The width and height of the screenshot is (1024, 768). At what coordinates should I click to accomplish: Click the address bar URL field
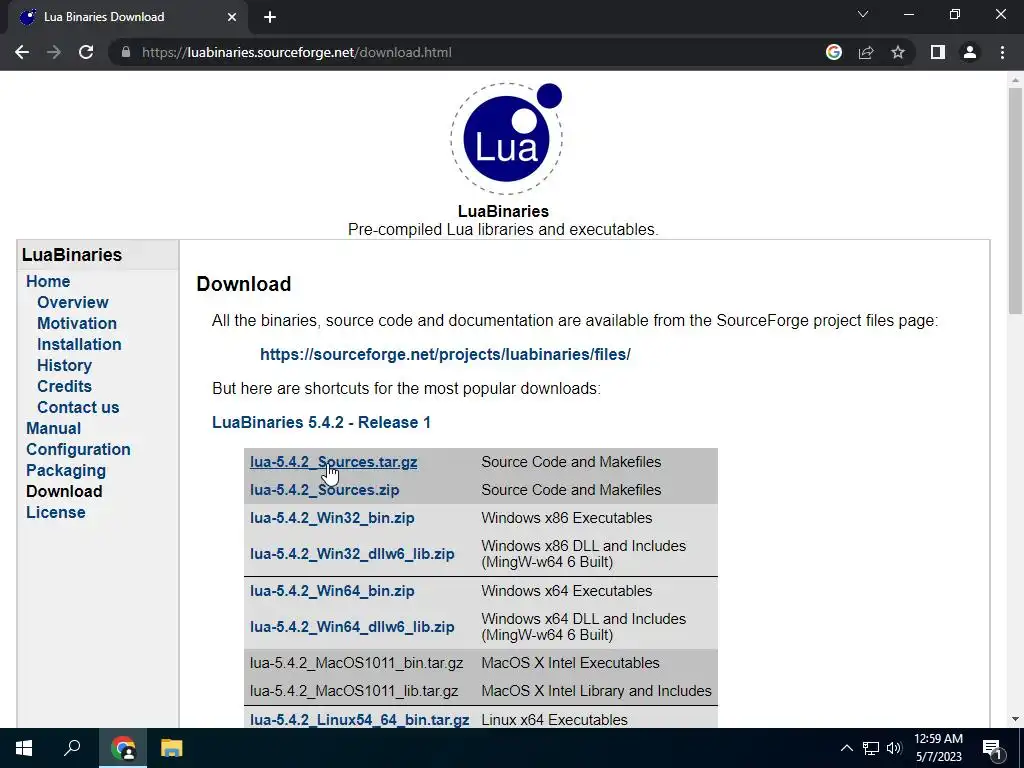tap(470, 52)
